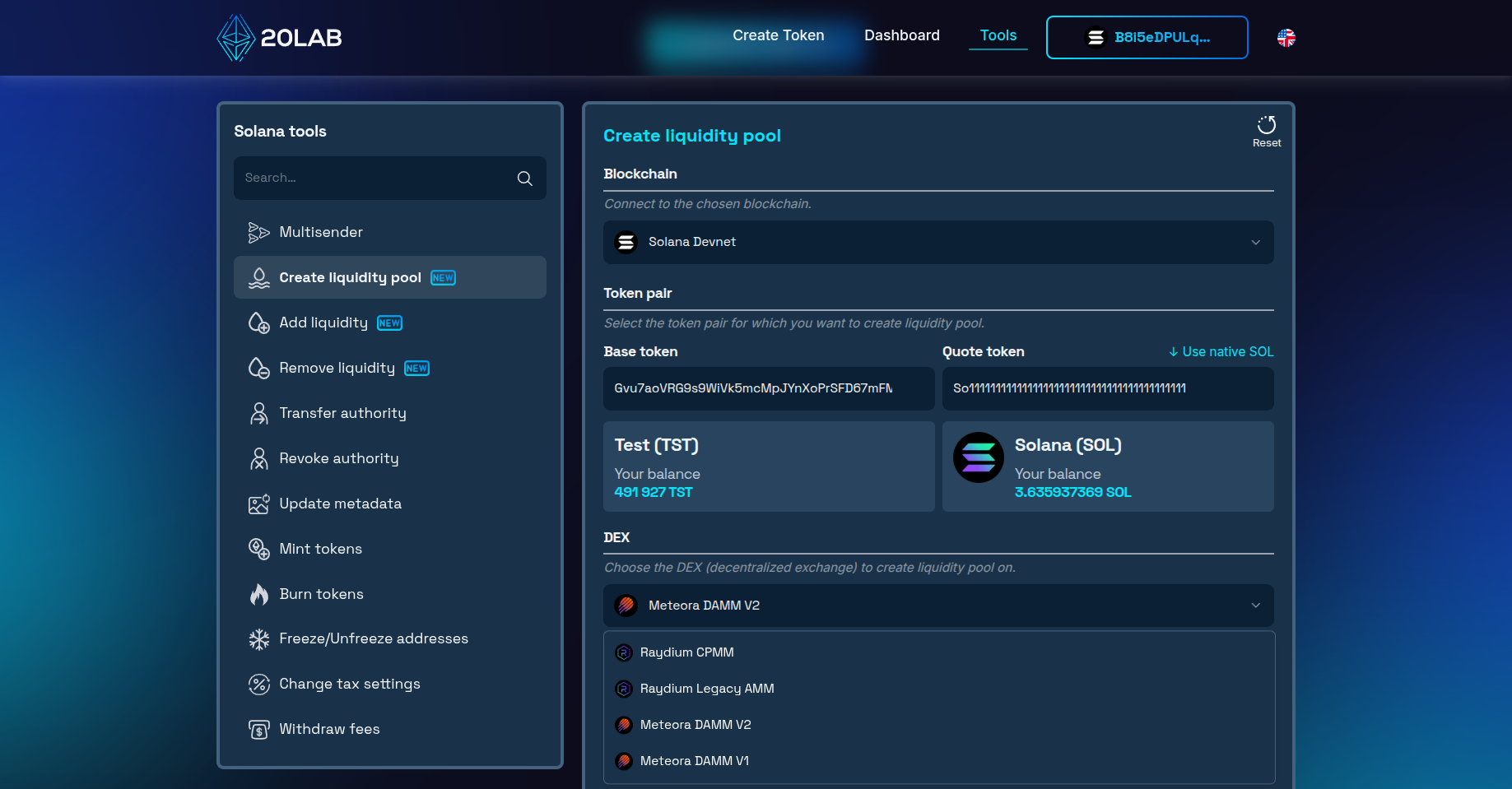This screenshot has width=1512, height=789.
Task: Click the Reset label
Action: (x=1267, y=144)
